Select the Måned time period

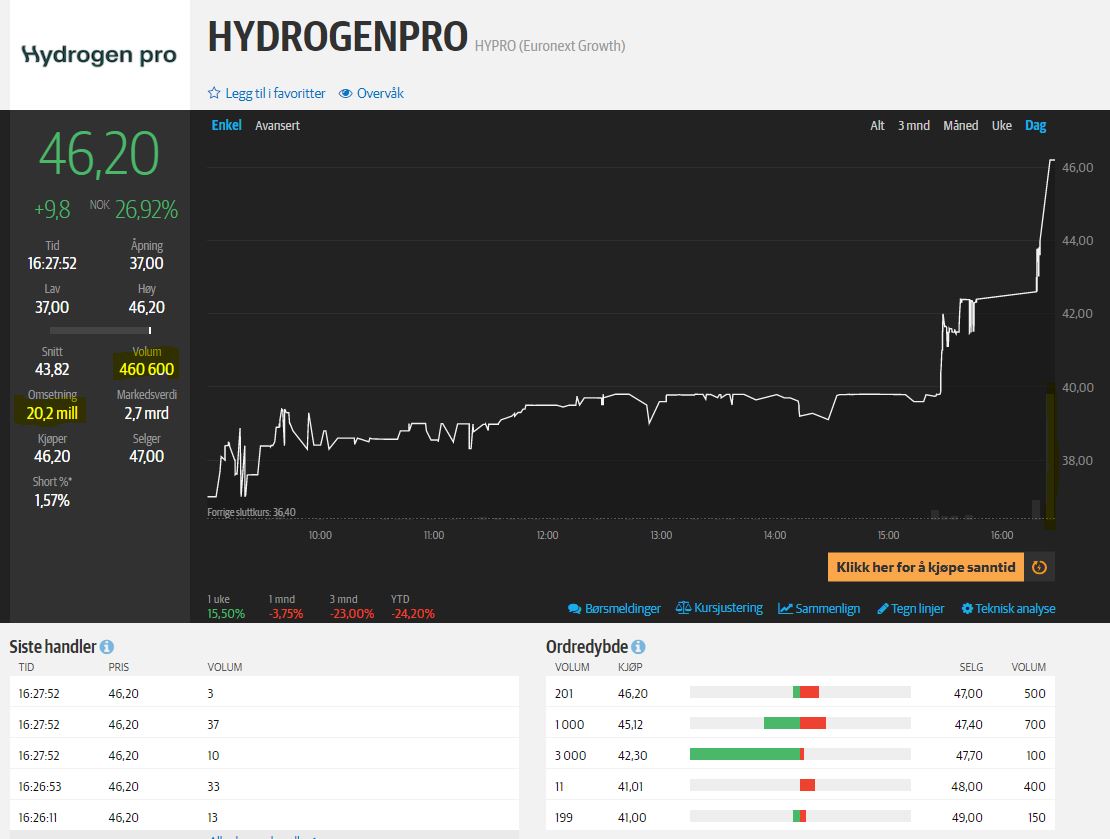coord(961,125)
